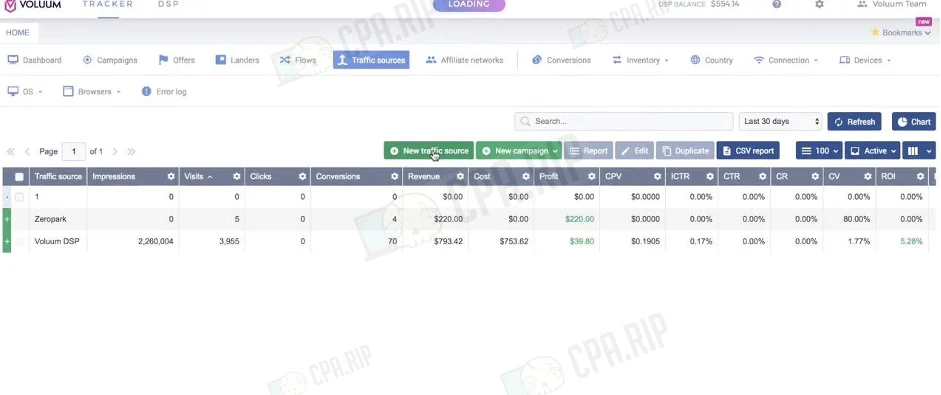Open the Conversions view
941x395 pixels.
[561, 60]
